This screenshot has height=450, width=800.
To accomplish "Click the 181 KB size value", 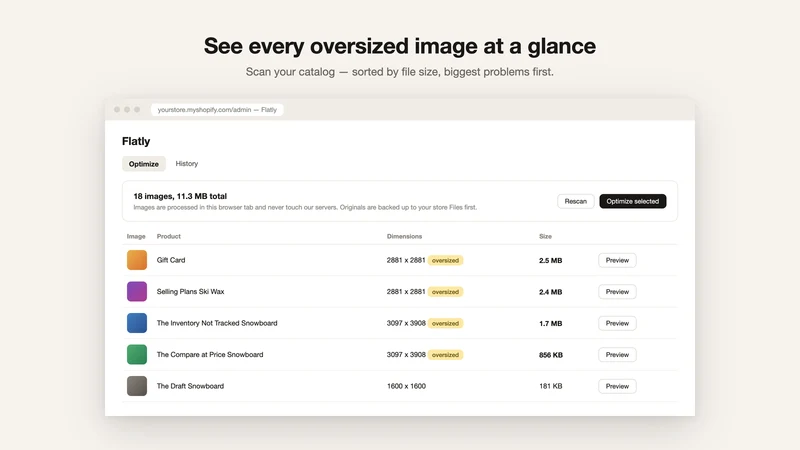I will pyautogui.click(x=551, y=386).
